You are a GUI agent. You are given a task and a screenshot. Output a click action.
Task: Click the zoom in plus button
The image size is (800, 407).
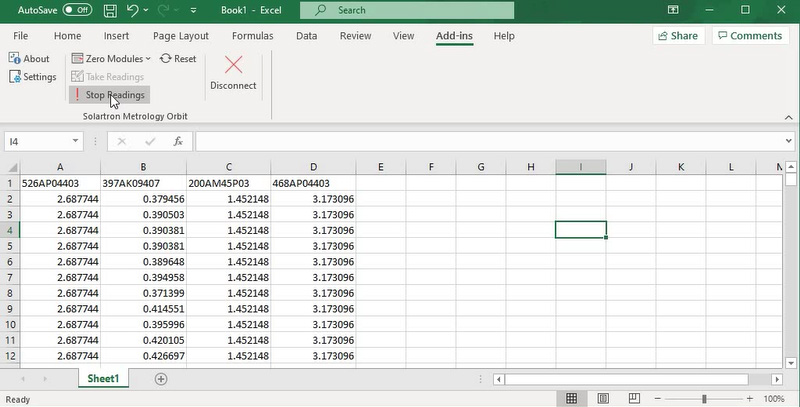click(749, 399)
